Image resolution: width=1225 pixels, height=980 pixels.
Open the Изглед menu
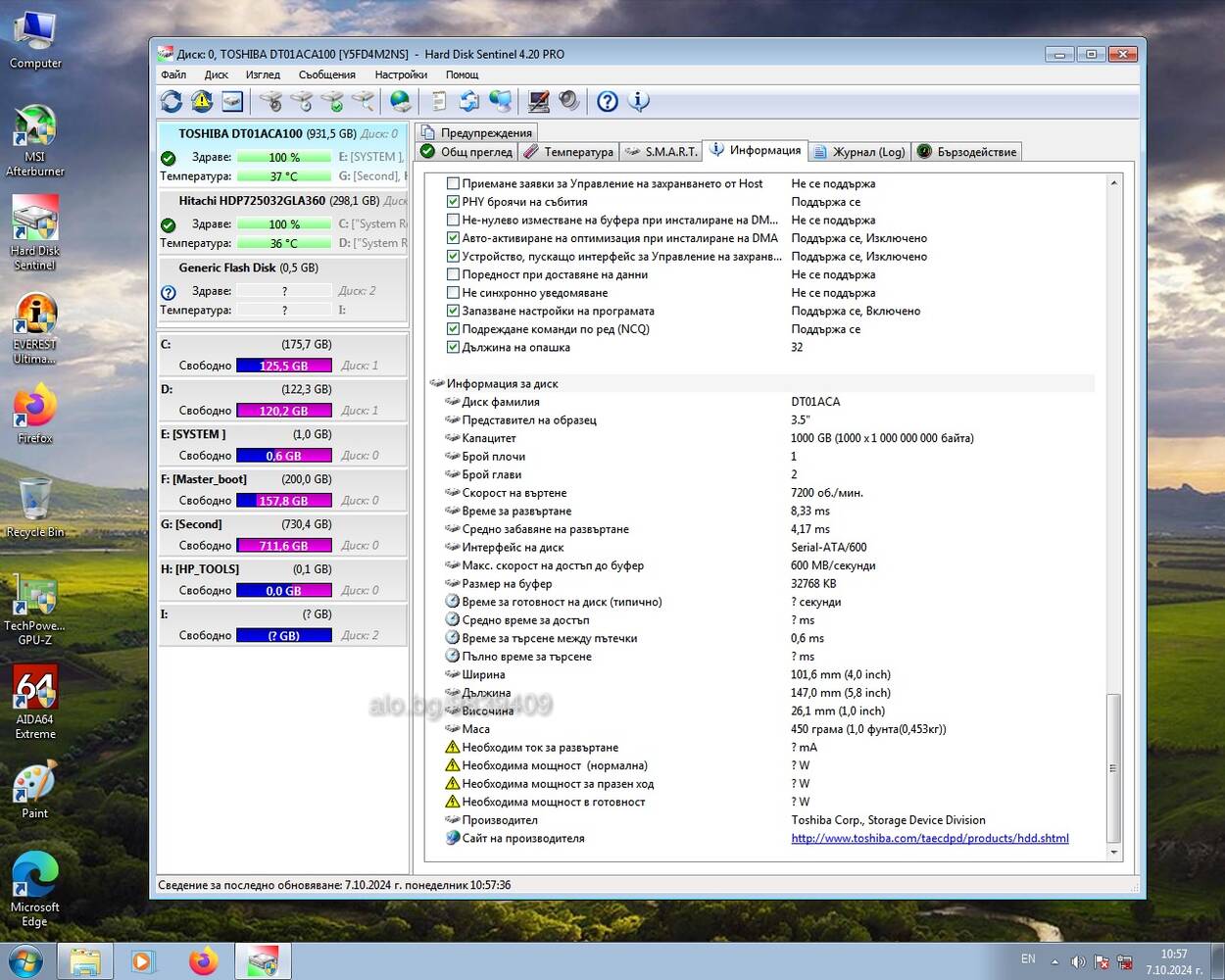point(263,74)
